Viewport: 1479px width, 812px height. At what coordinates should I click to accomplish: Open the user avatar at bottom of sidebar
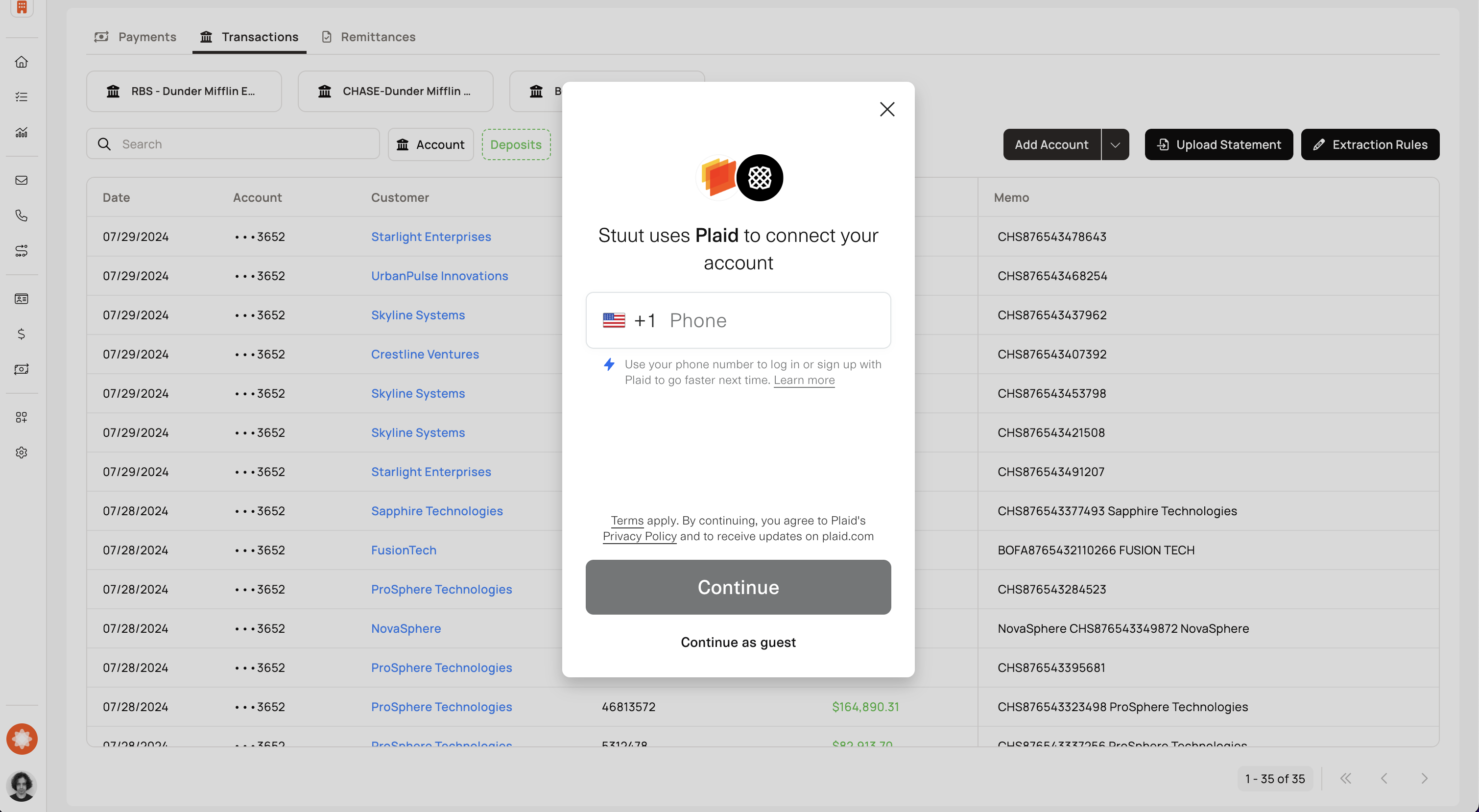[21, 786]
